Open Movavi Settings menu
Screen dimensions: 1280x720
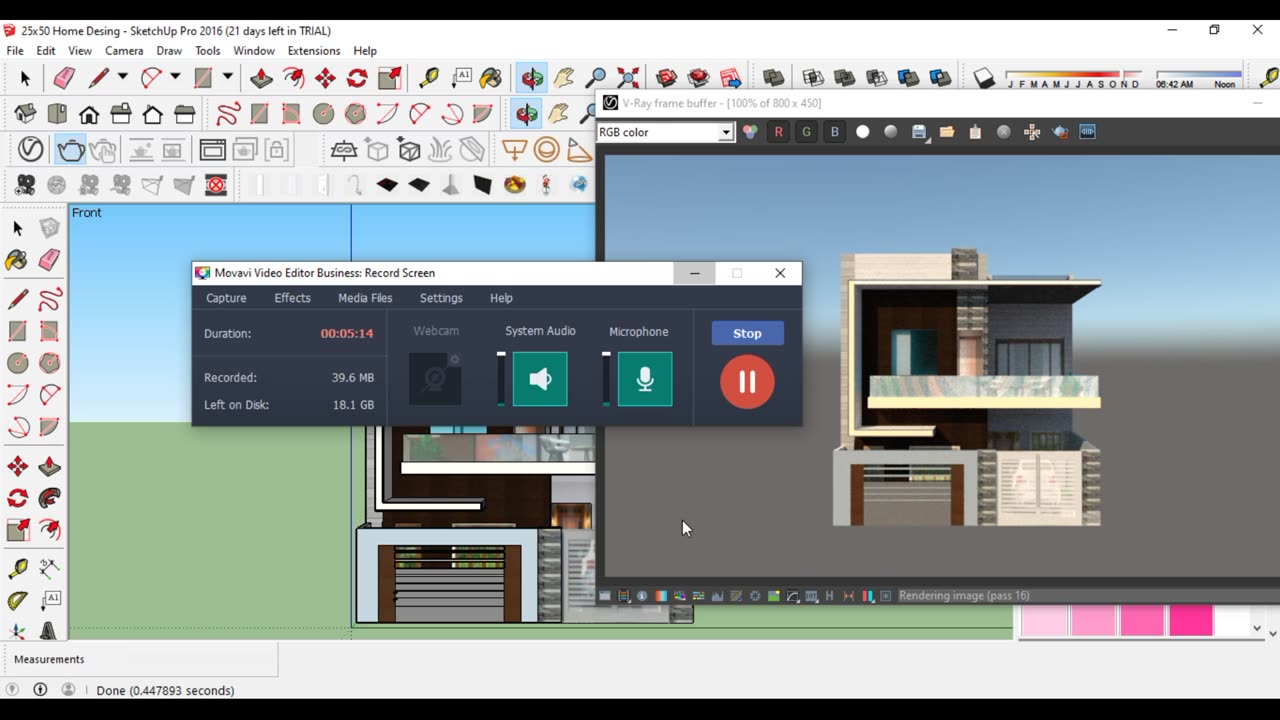tap(441, 298)
